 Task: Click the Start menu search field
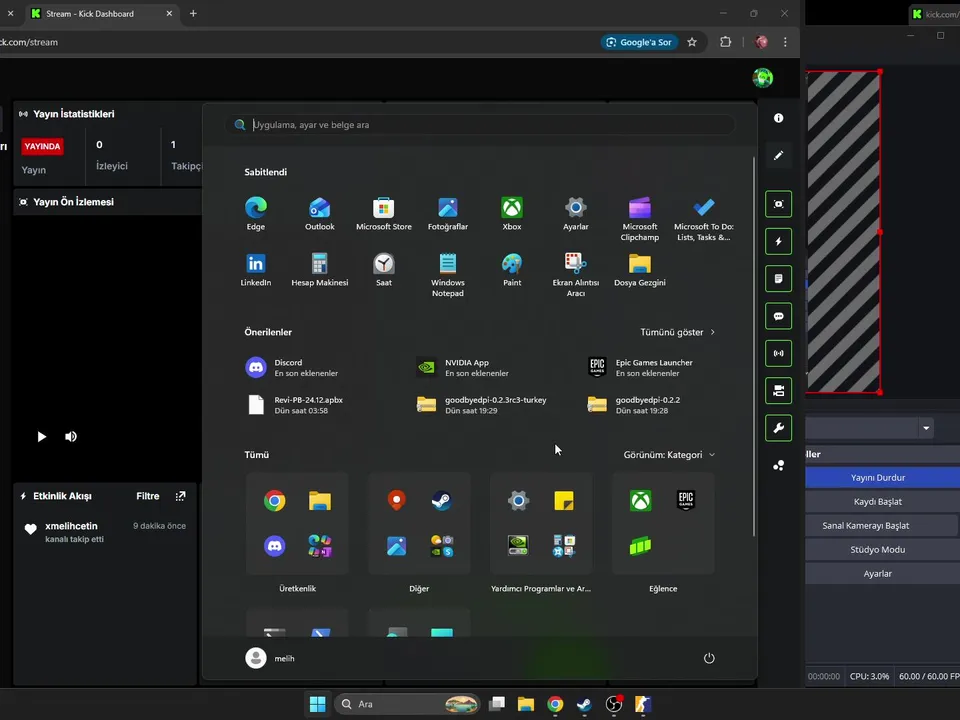coord(479,125)
